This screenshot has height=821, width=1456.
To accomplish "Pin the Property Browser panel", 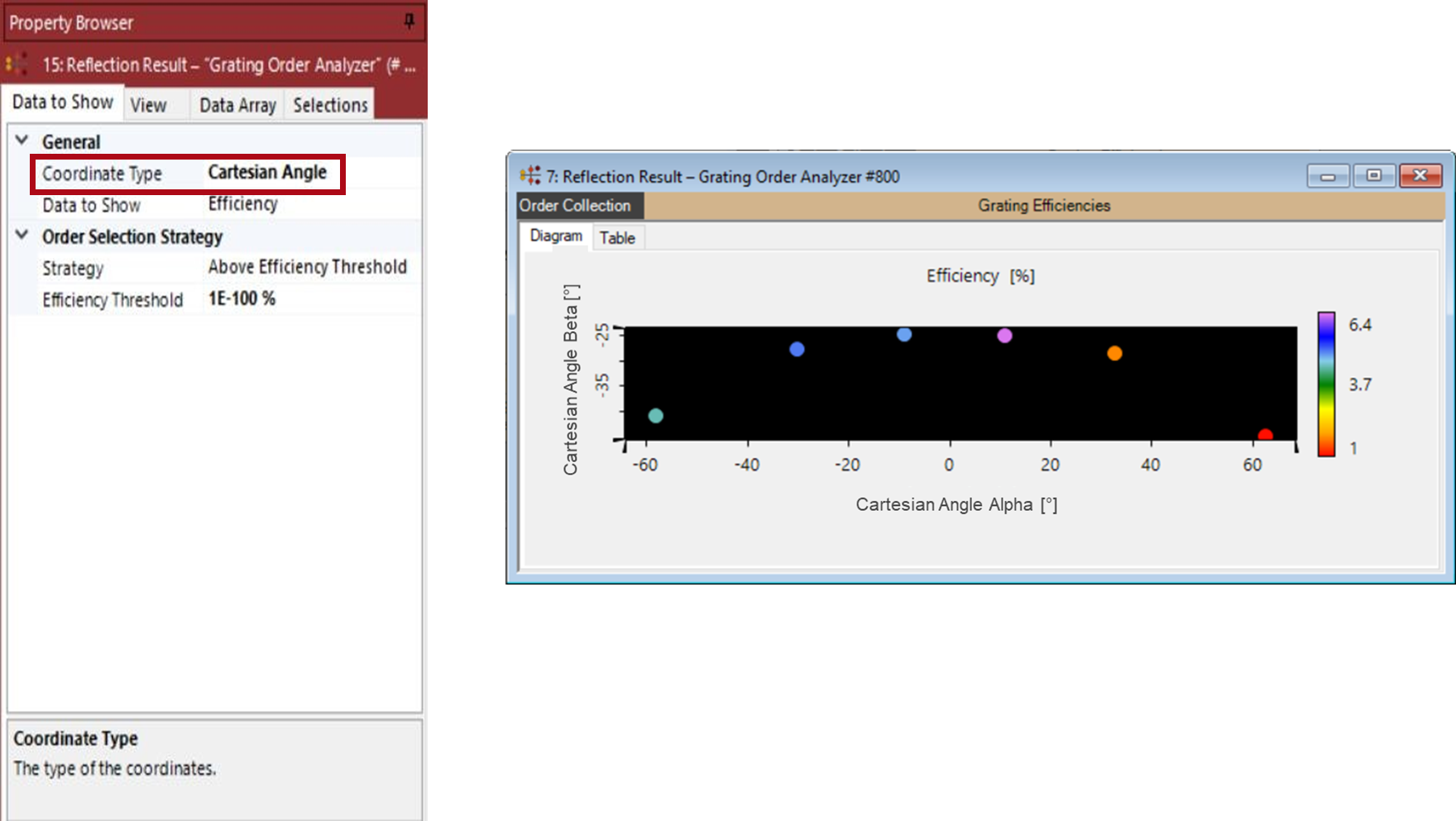I will [x=409, y=21].
